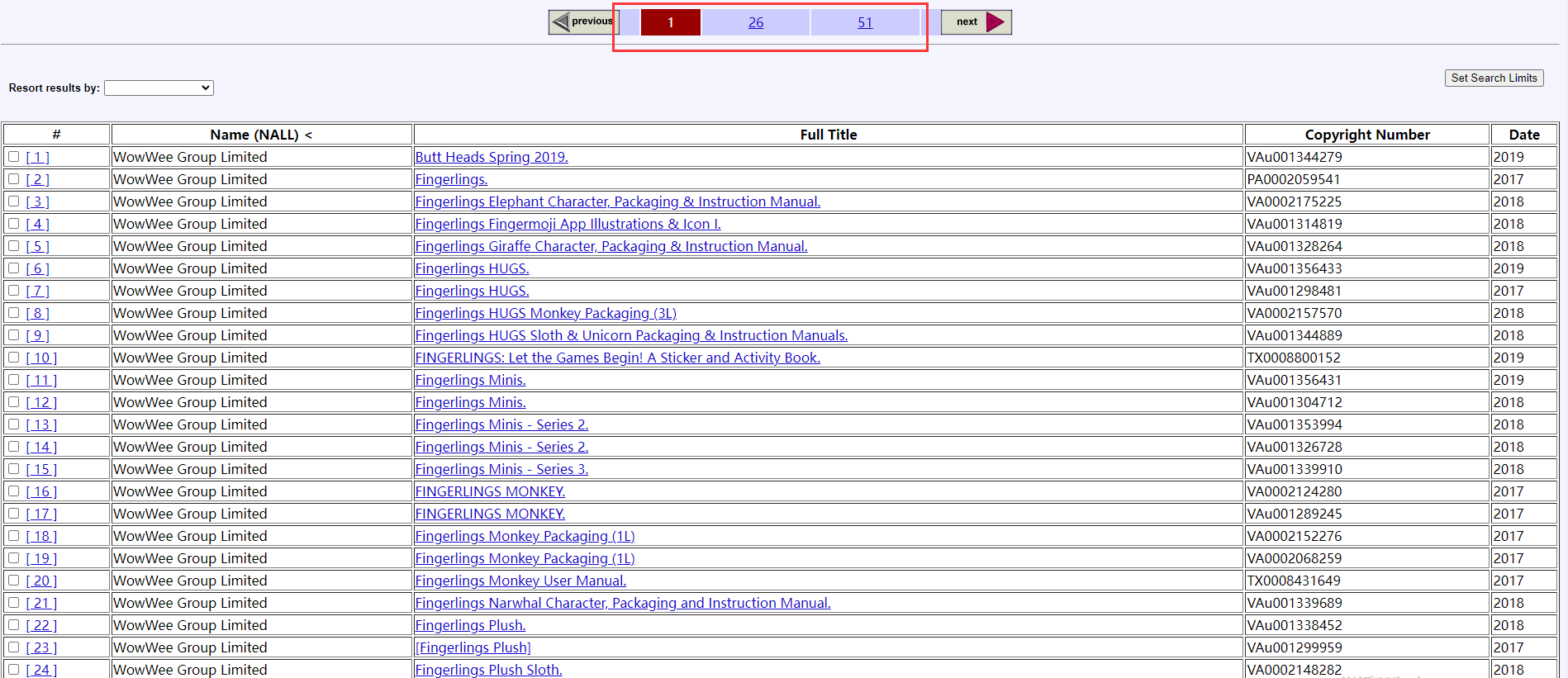Tick checkbox for record 22

pyautogui.click(x=13, y=624)
